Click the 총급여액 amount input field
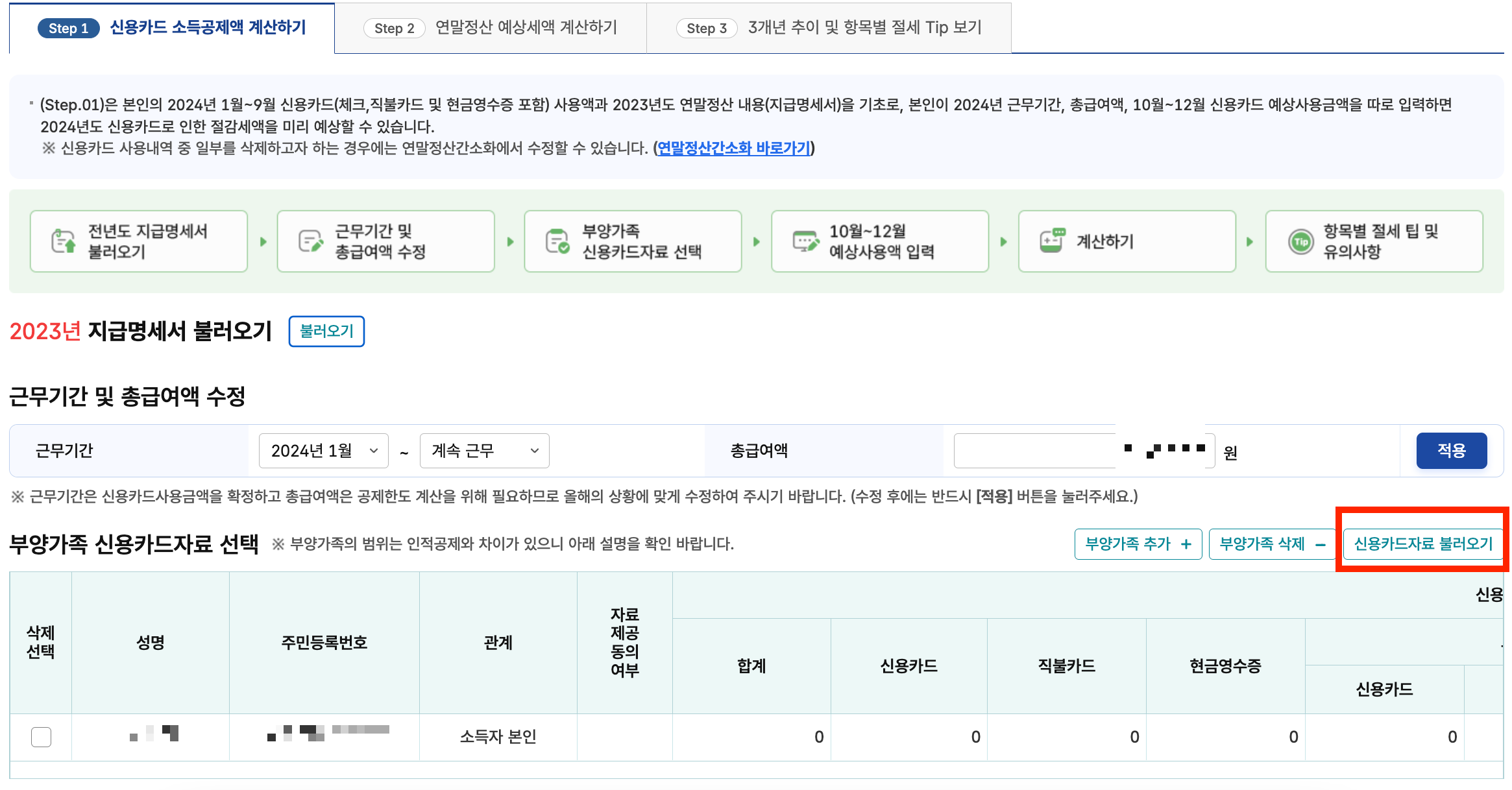 tap(1037, 451)
